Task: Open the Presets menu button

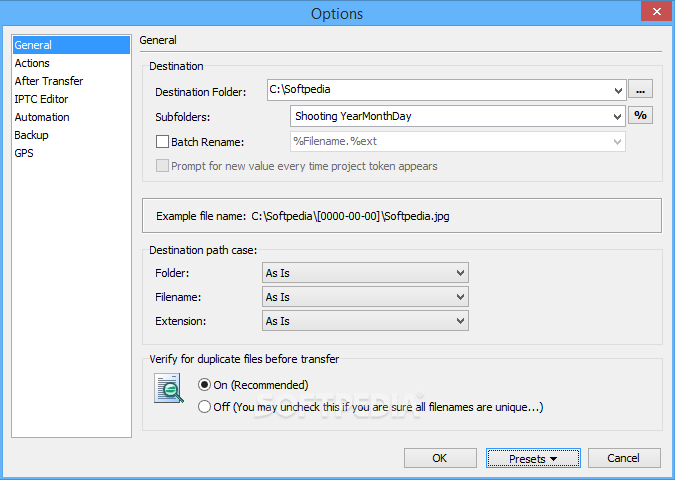Action: coord(533,458)
